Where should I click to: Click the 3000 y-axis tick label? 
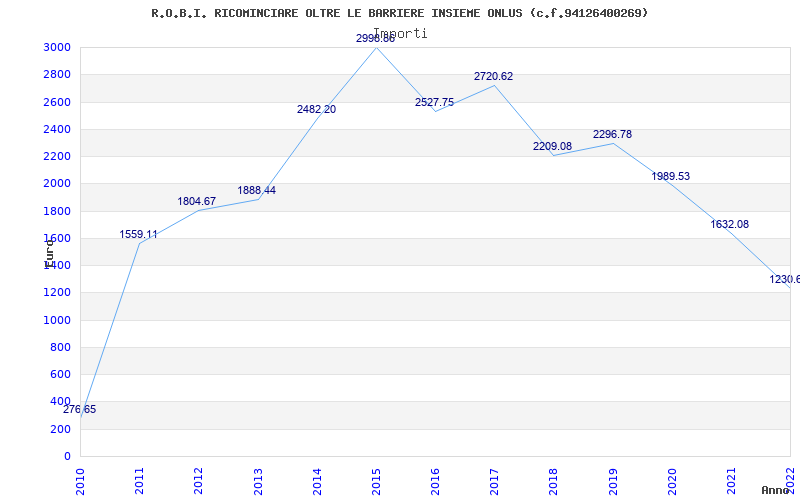pos(58,47)
